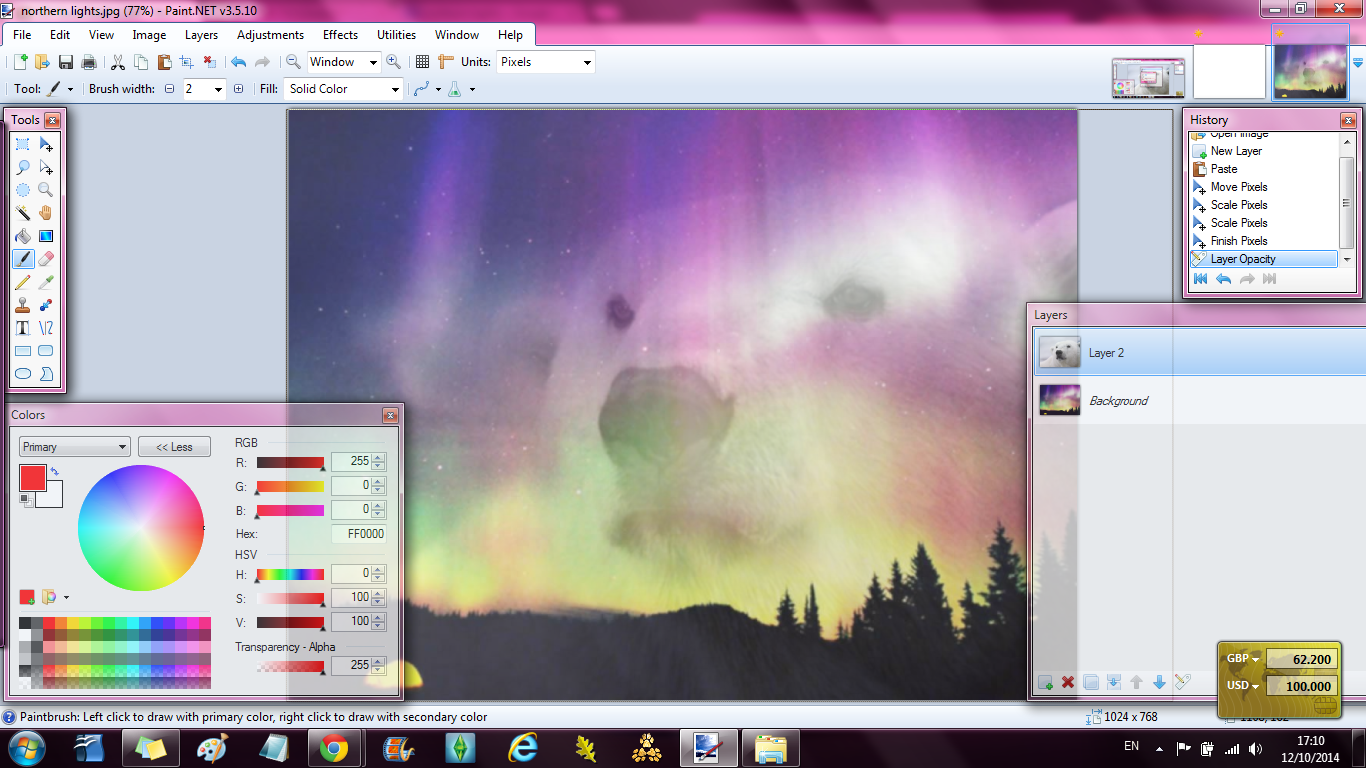Open the Image menu
The height and width of the screenshot is (768, 1366).
tap(149, 34)
